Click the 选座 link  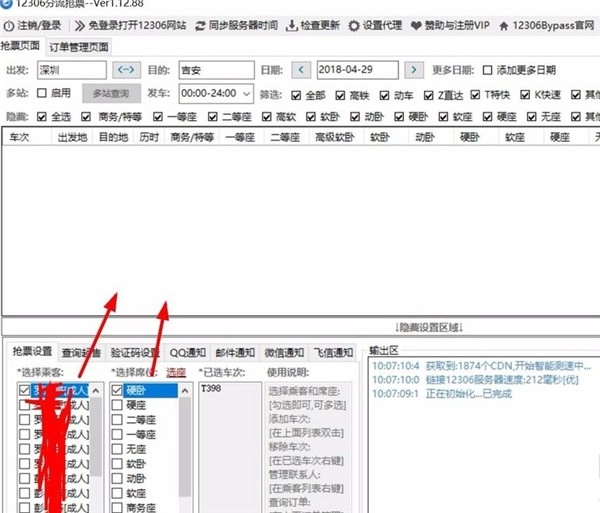point(176,371)
